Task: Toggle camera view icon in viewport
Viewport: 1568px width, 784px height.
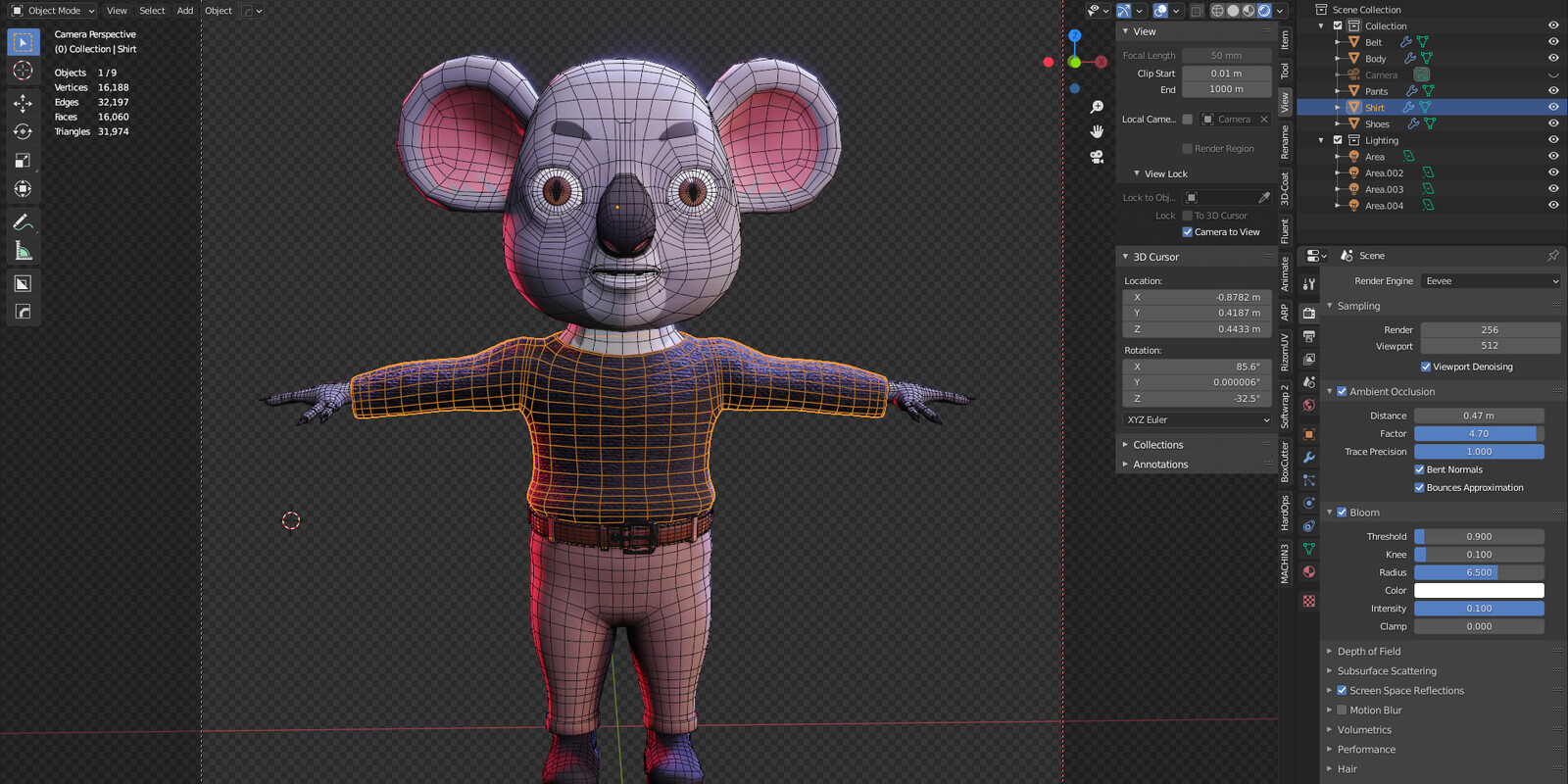Action: (1097, 157)
